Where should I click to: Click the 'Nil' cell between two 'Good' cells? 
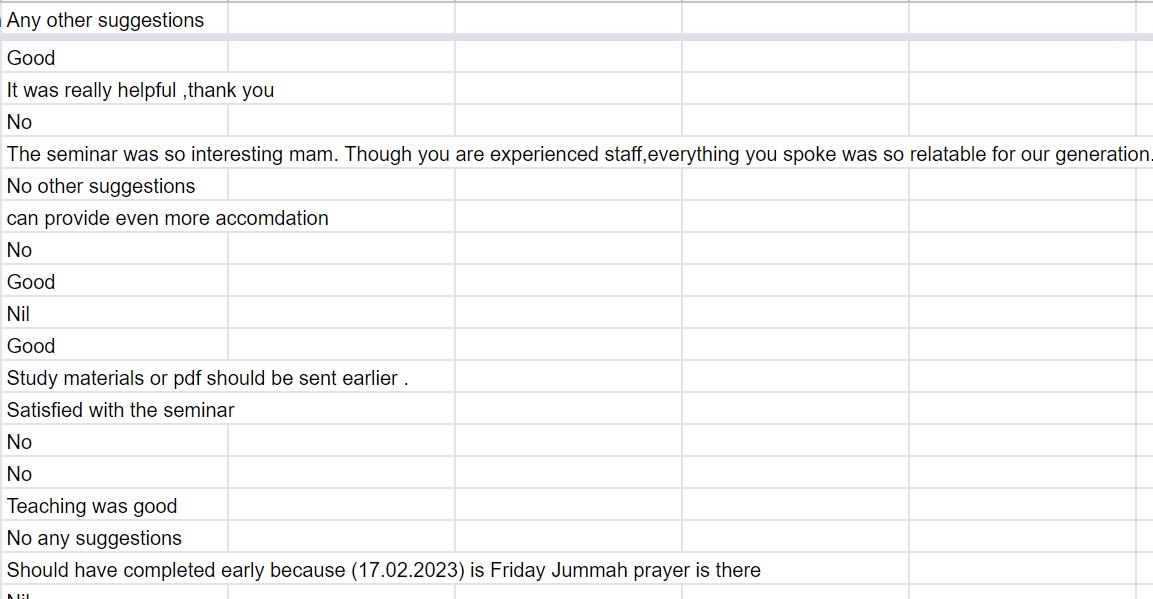(x=18, y=314)
